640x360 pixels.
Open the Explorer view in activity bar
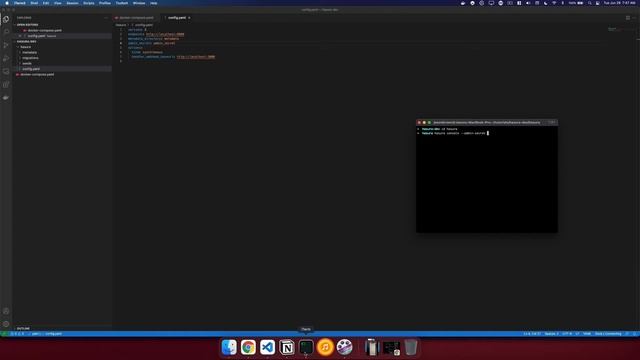coord(6,19)
